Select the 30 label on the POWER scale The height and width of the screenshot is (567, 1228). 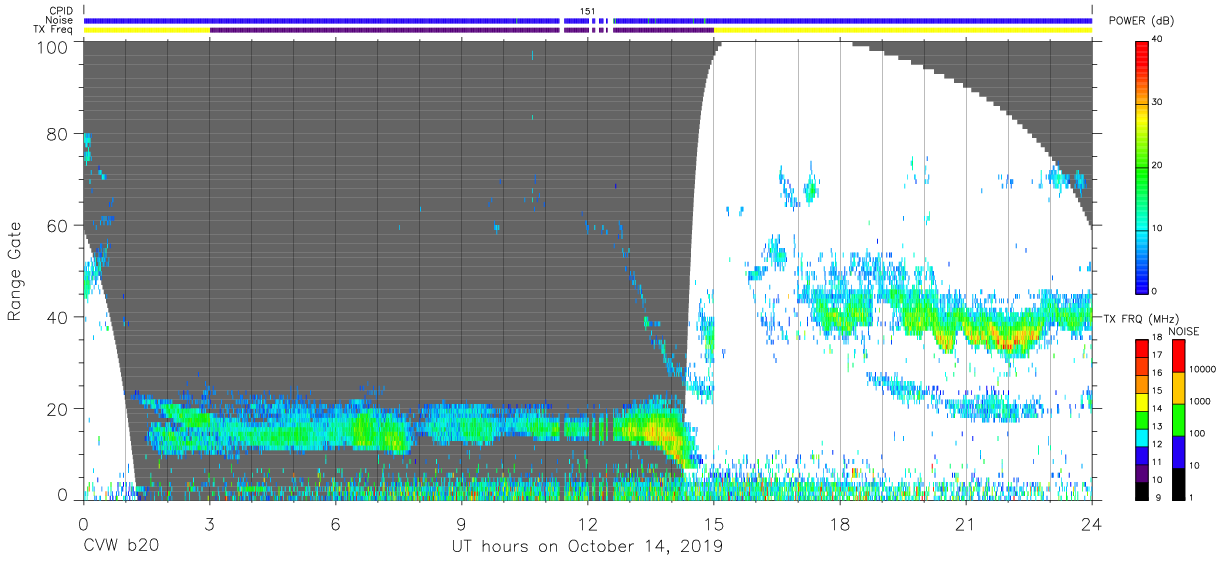coord(1159,103)
